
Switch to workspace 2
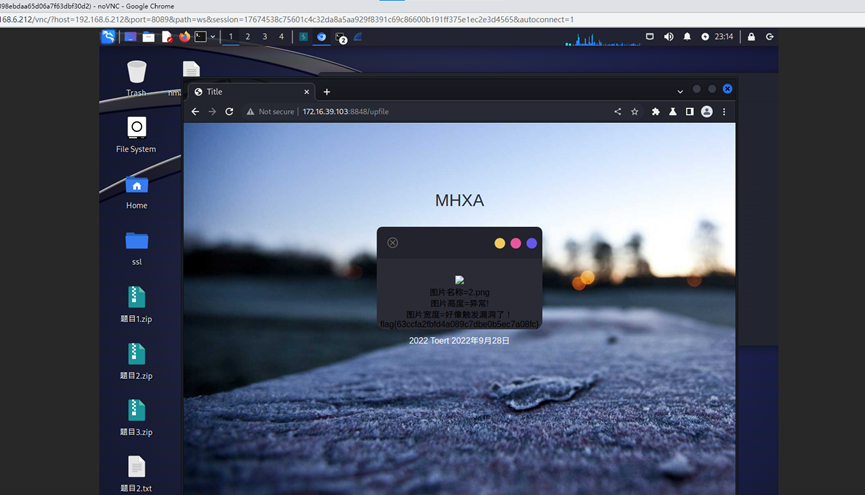tap(248, 37)
